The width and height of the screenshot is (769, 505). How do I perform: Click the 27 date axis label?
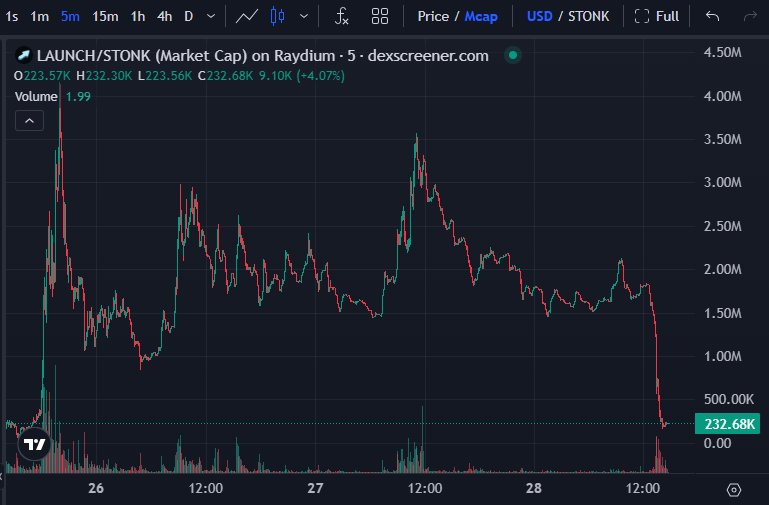pos(315,488)
